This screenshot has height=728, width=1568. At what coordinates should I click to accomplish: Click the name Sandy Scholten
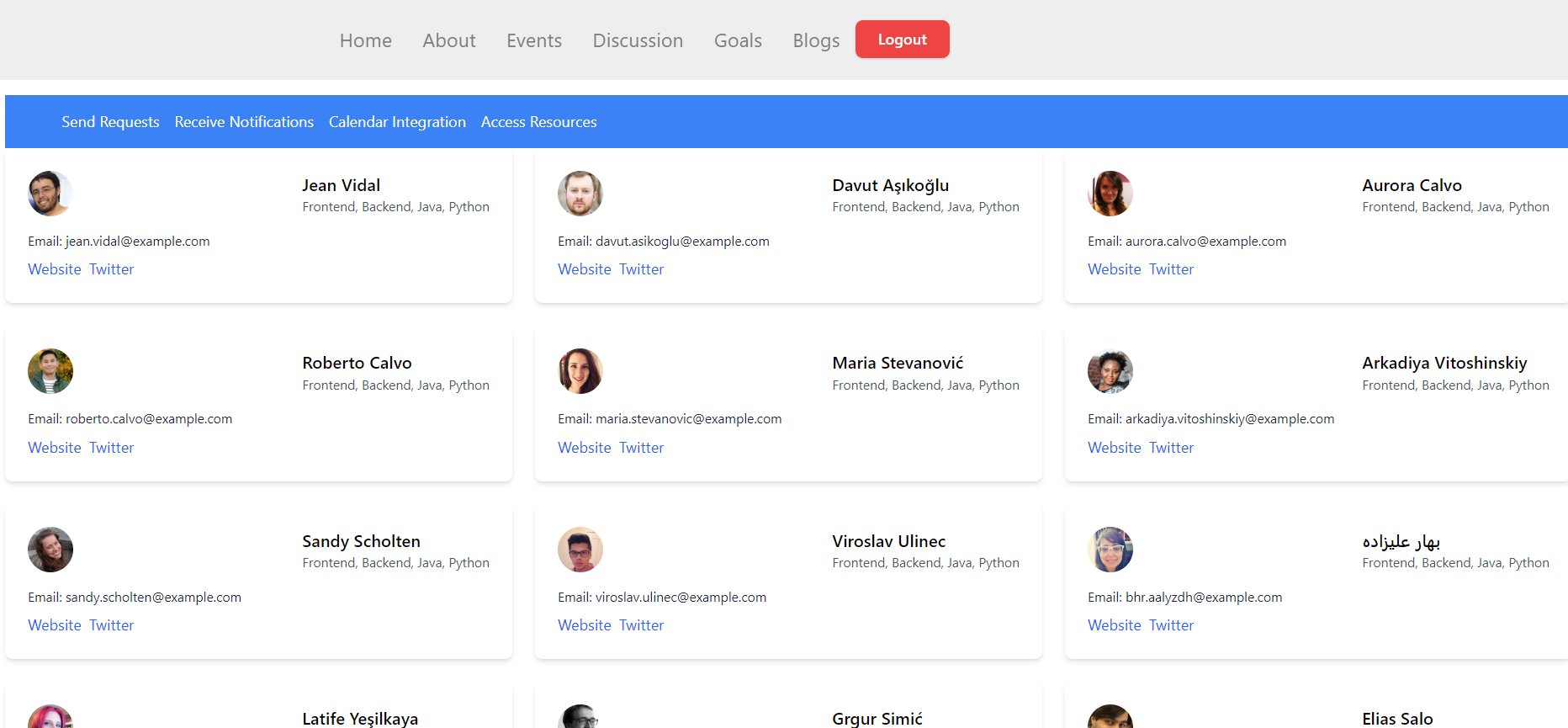coord(362,541)
